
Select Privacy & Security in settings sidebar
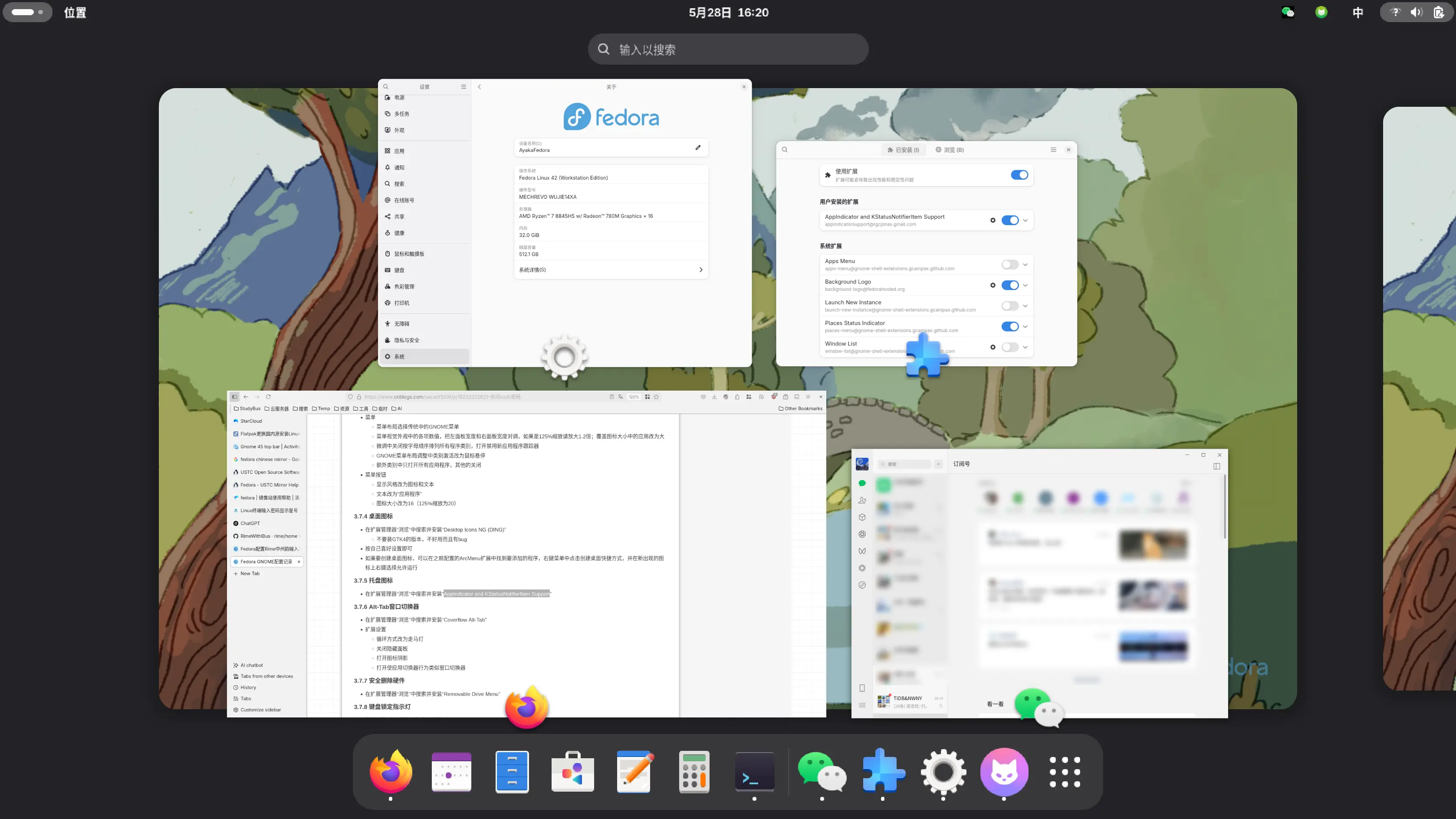click(406, 340)
